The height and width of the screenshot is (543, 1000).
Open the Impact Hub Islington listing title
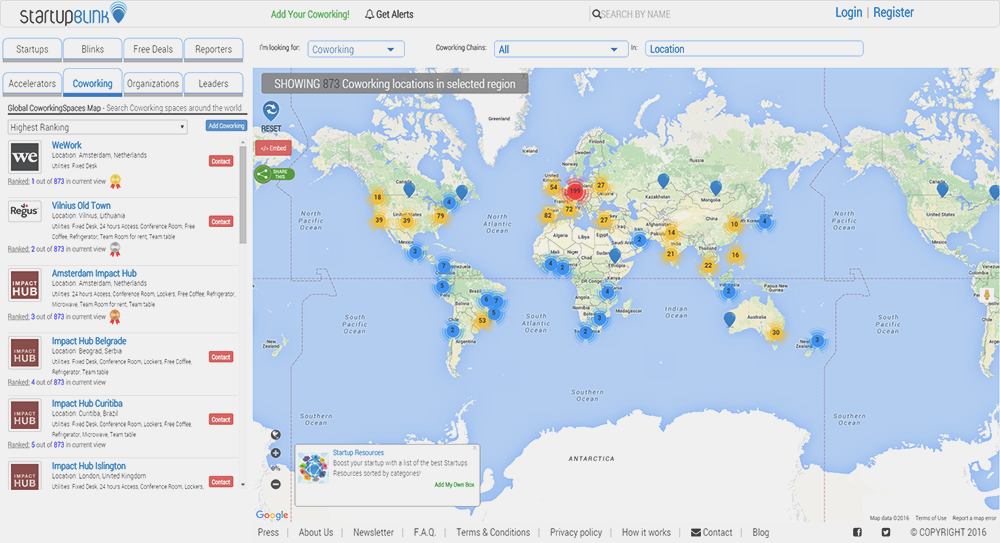pos(89,466)
